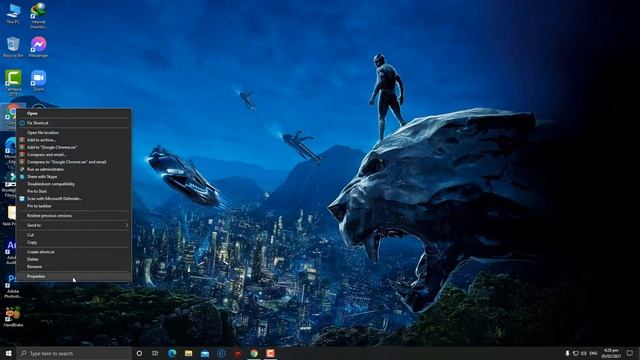This screenshot has width=640, height=360.
Task: Click the ENG language indicator
Action: 593,353
